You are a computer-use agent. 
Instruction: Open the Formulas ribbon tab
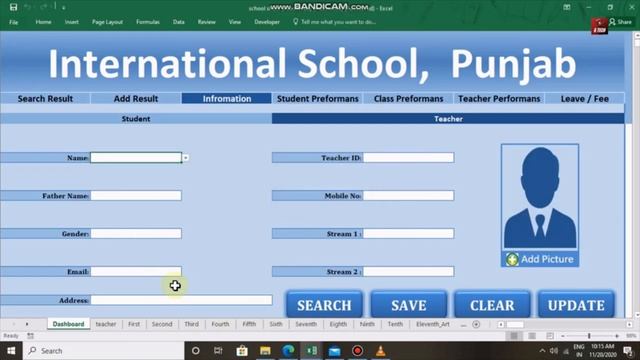[148, 22]
